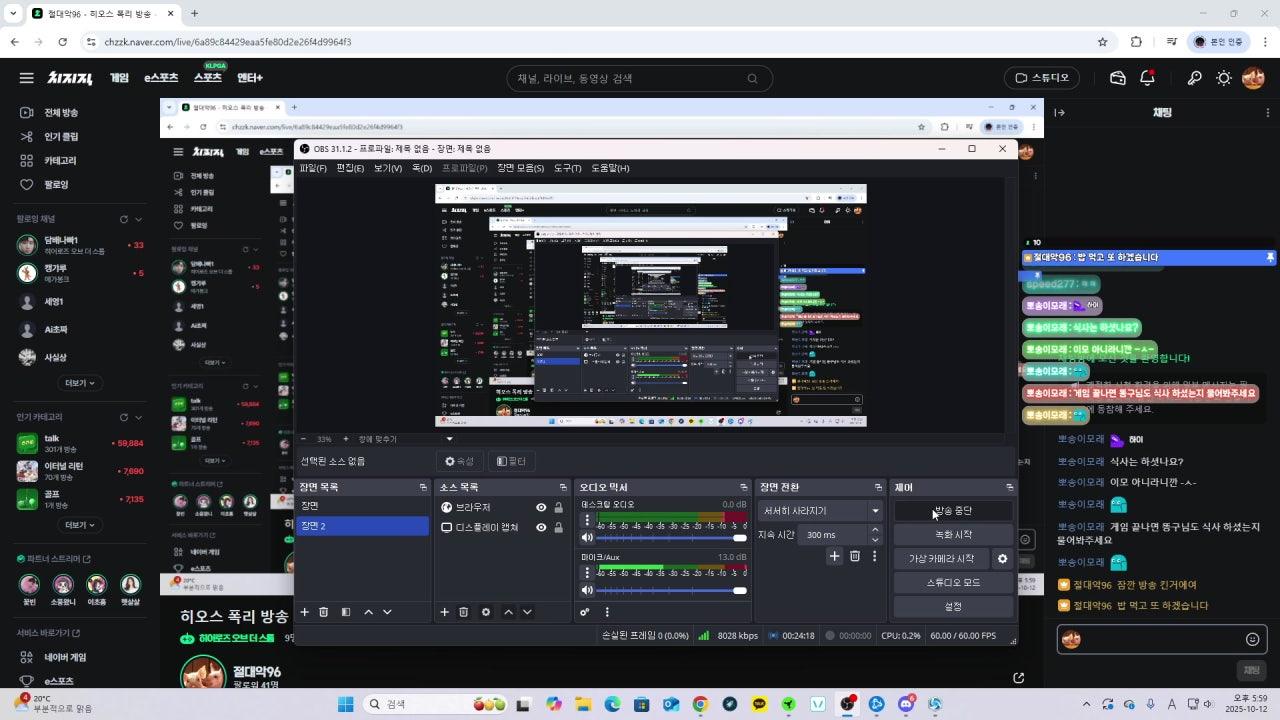Click the 녹화 시작 button
The width and height of the screenshot is (1280, 720).
tap(953, 535)
